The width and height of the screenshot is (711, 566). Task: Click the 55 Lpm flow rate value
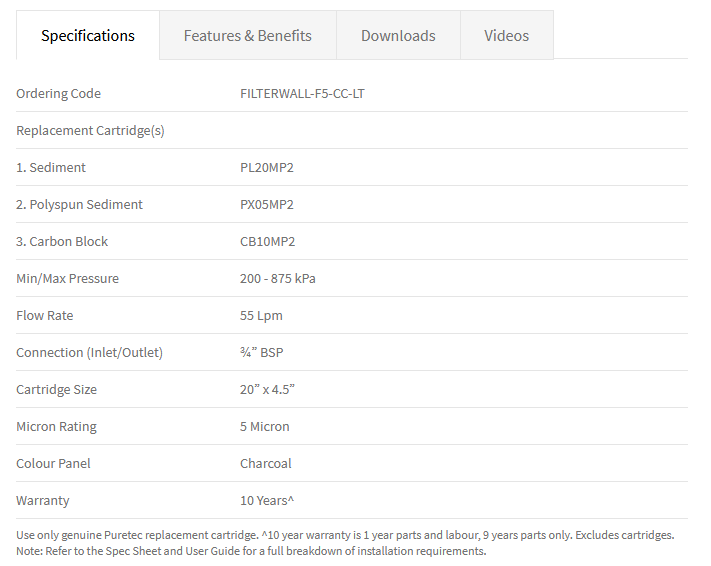(261, 316)
